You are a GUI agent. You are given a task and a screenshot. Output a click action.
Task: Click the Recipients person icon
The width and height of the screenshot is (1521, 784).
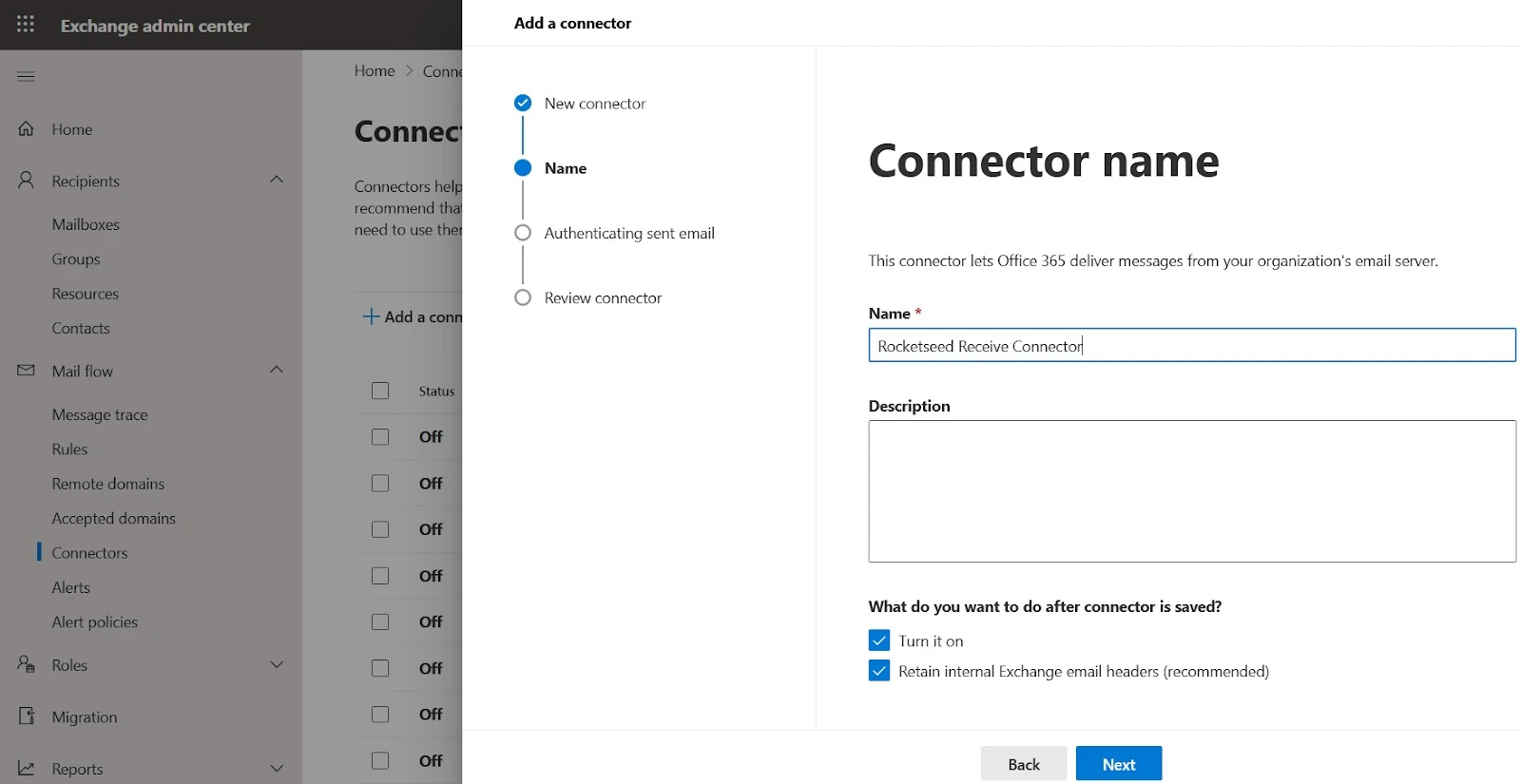(x=27, y=181)
